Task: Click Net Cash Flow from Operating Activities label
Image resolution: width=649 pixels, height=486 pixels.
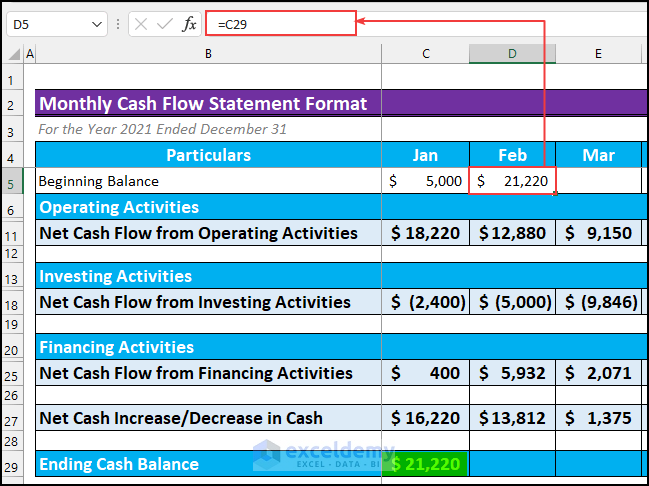Action: pos(209,233)
